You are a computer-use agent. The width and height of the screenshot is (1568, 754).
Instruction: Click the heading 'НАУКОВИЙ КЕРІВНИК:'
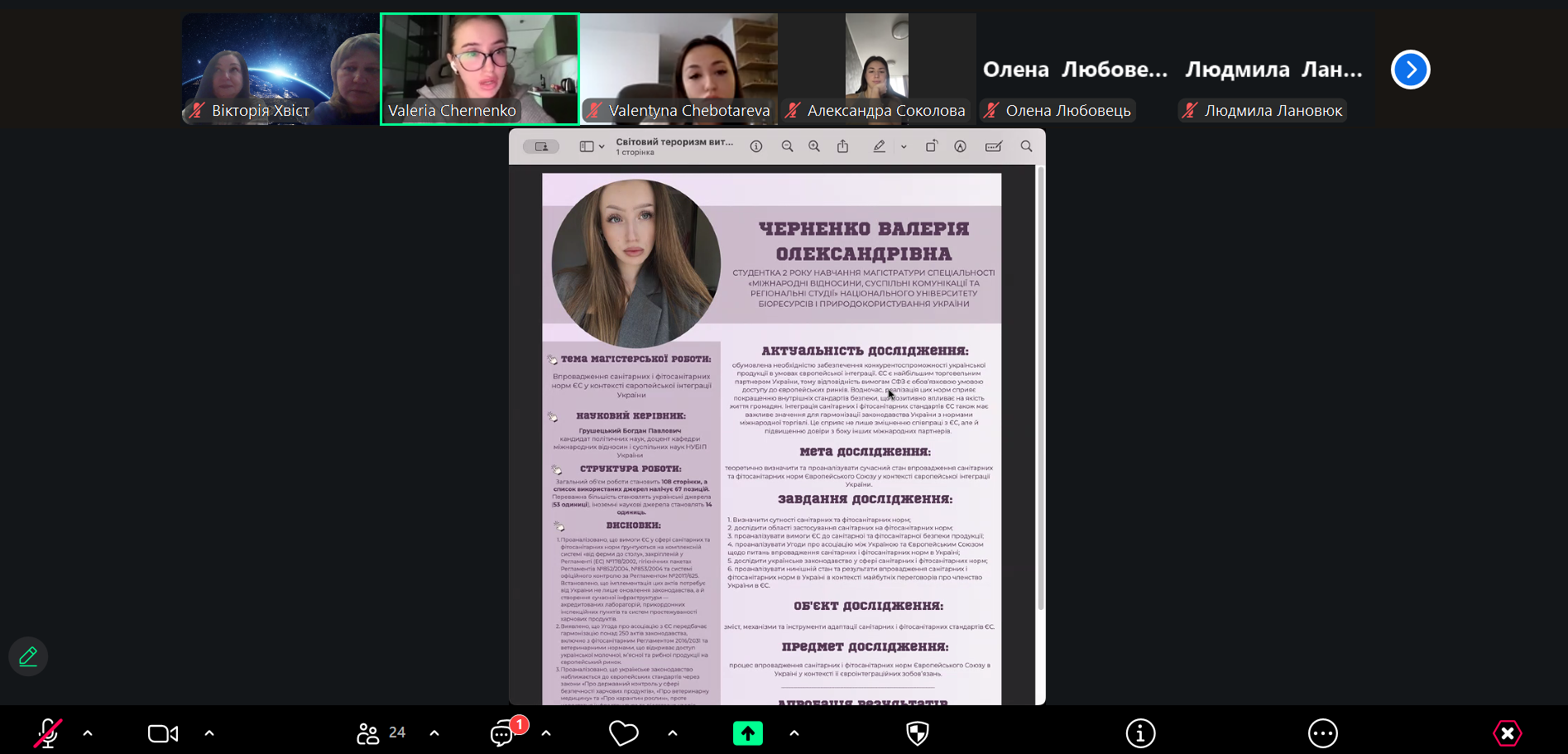[x=631, y=416]
